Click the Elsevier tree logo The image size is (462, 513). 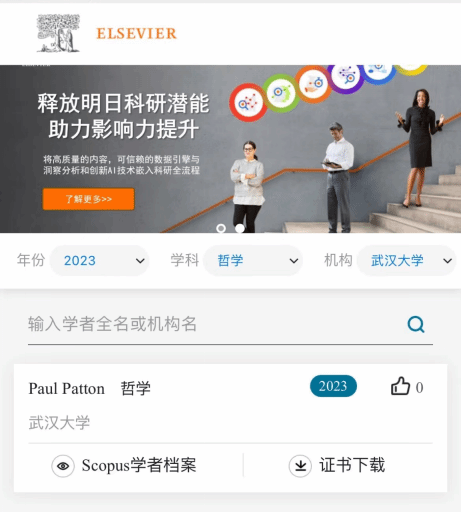[58, 33]
